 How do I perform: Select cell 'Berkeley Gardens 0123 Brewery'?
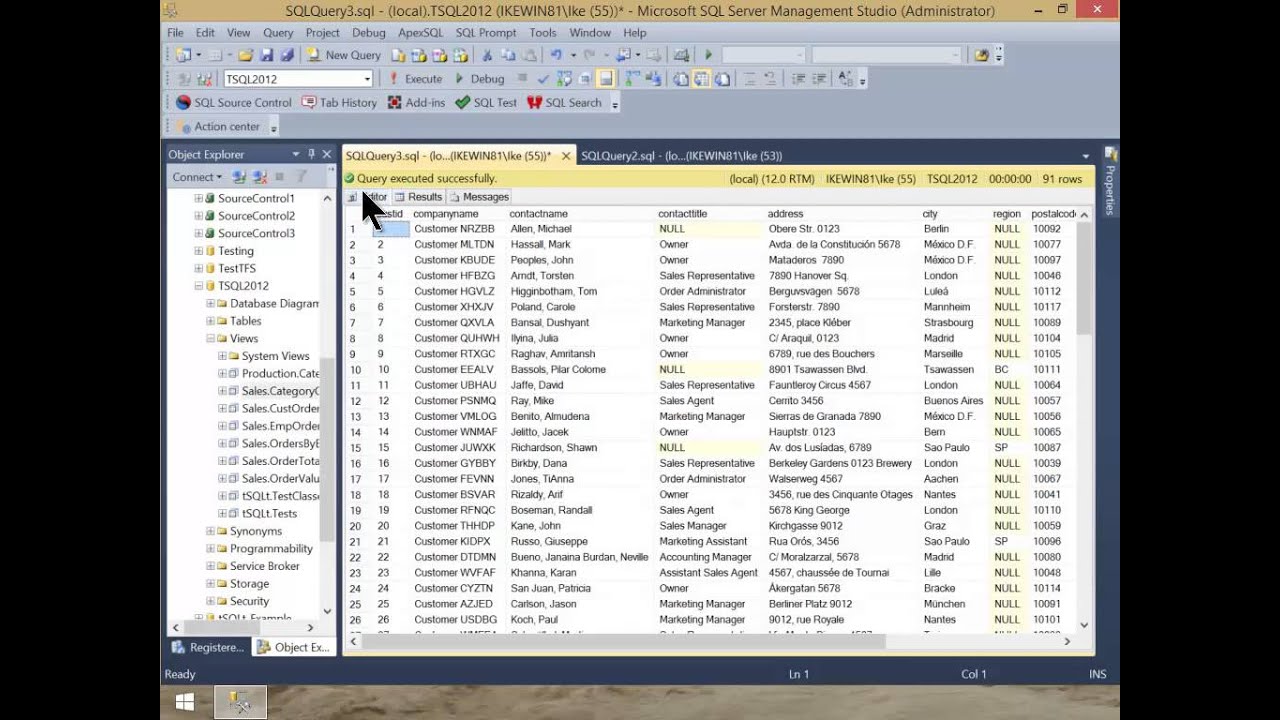840,463
